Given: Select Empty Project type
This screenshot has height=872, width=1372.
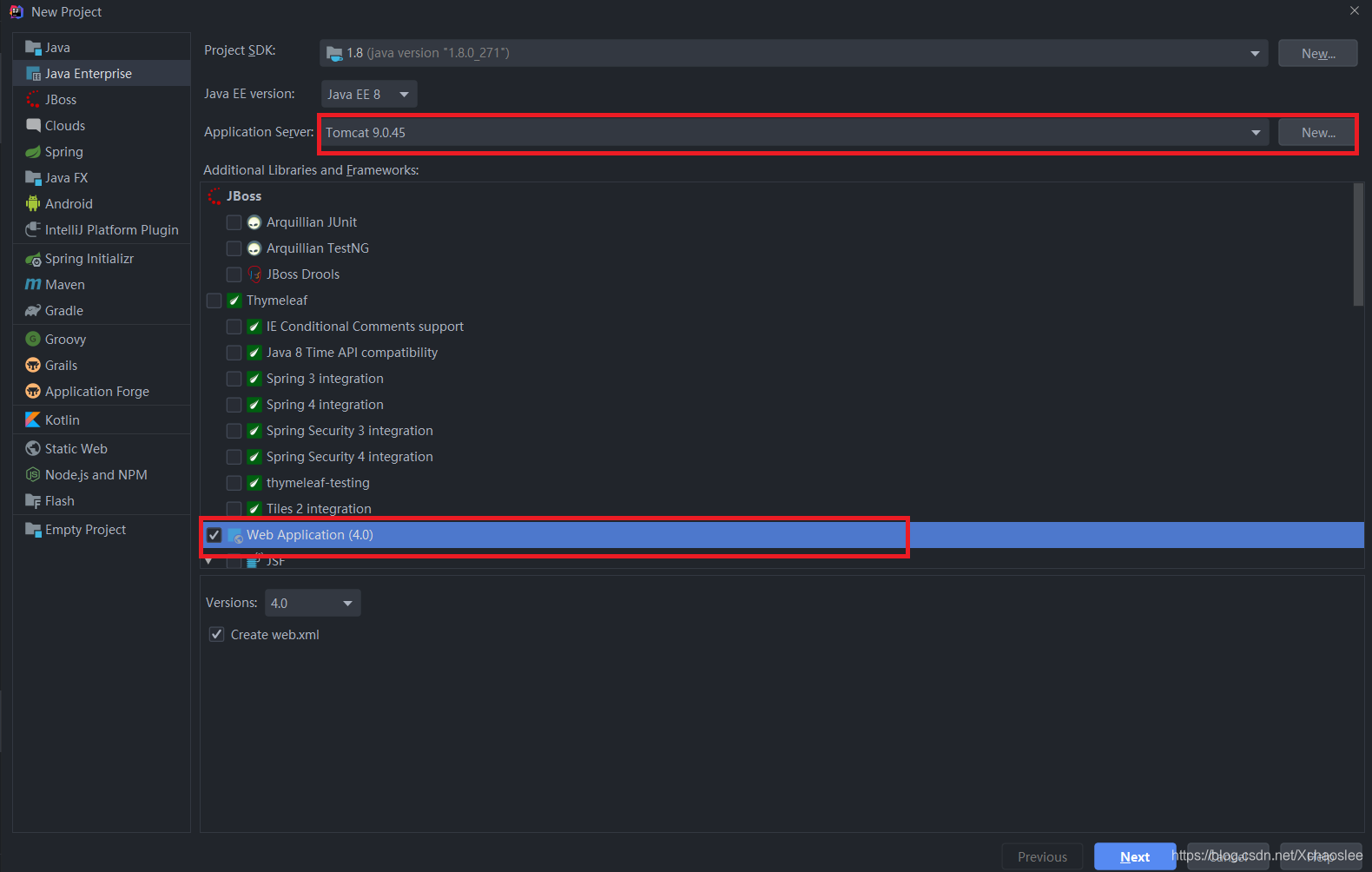Looking at the screenshot, I should click(x=102, y=530).
